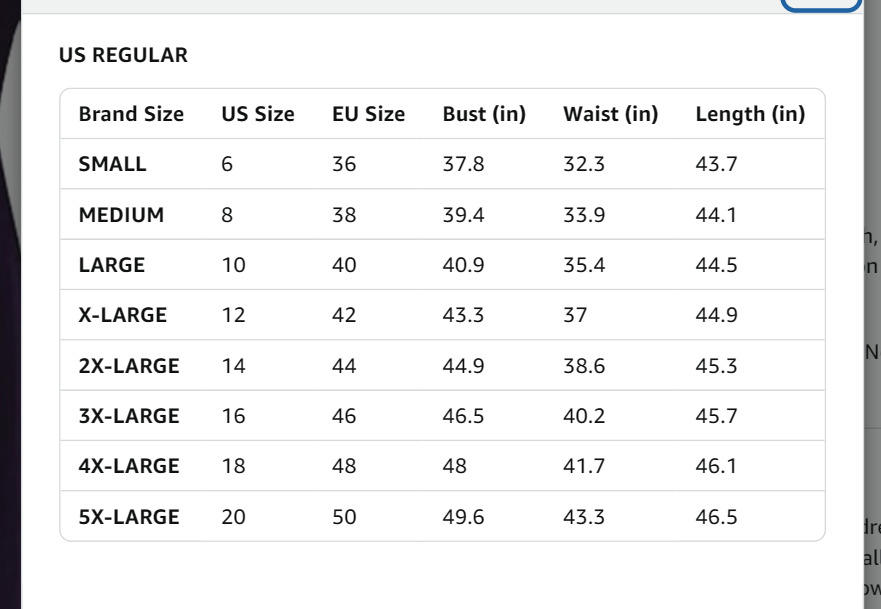Viewport: 881px width, 609px height.
Task: Select the 3X-LARGE row label
Action: pos(129,416)
